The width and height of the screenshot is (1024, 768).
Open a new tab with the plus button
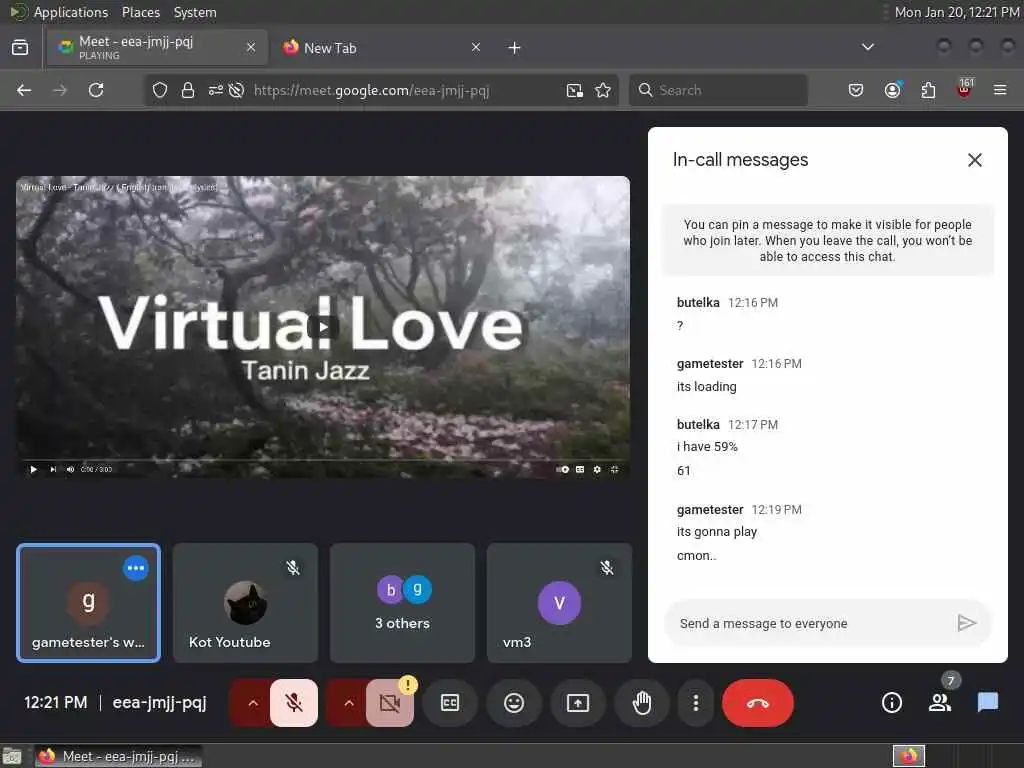click(x=514, y=48)
